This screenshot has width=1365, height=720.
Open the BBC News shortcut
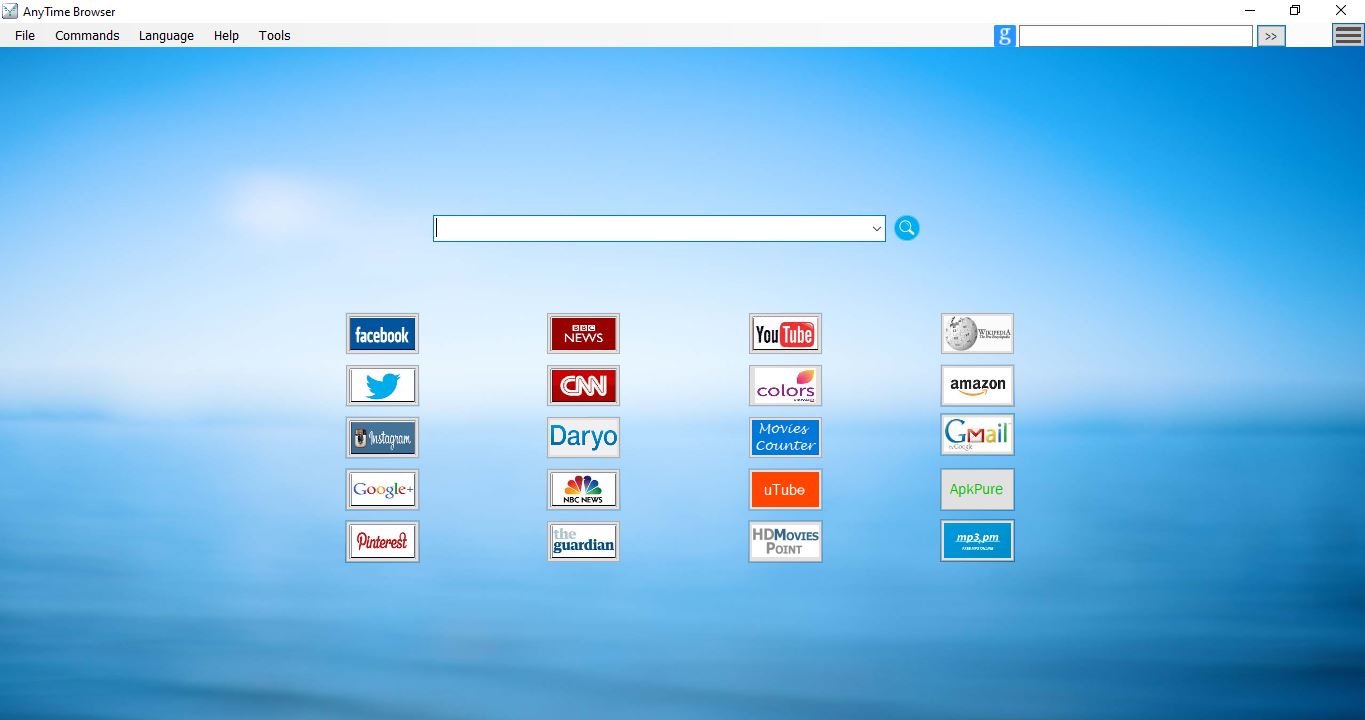tap(584, 334)
